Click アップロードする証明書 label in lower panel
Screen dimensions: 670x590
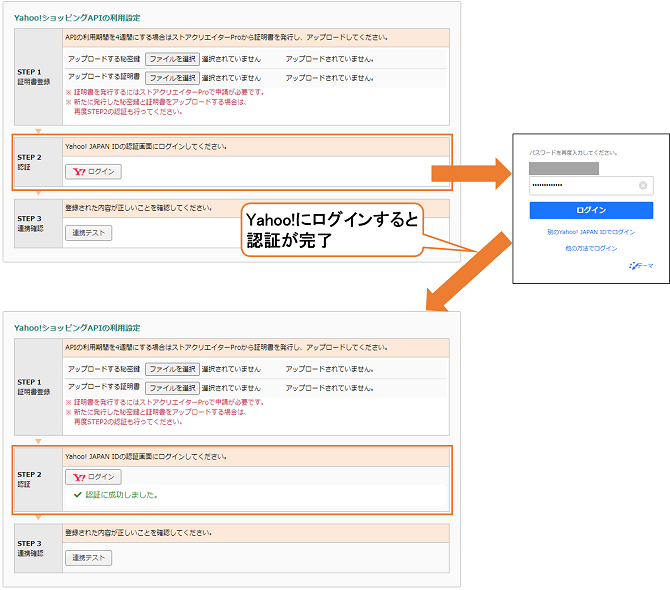(104, 387)
